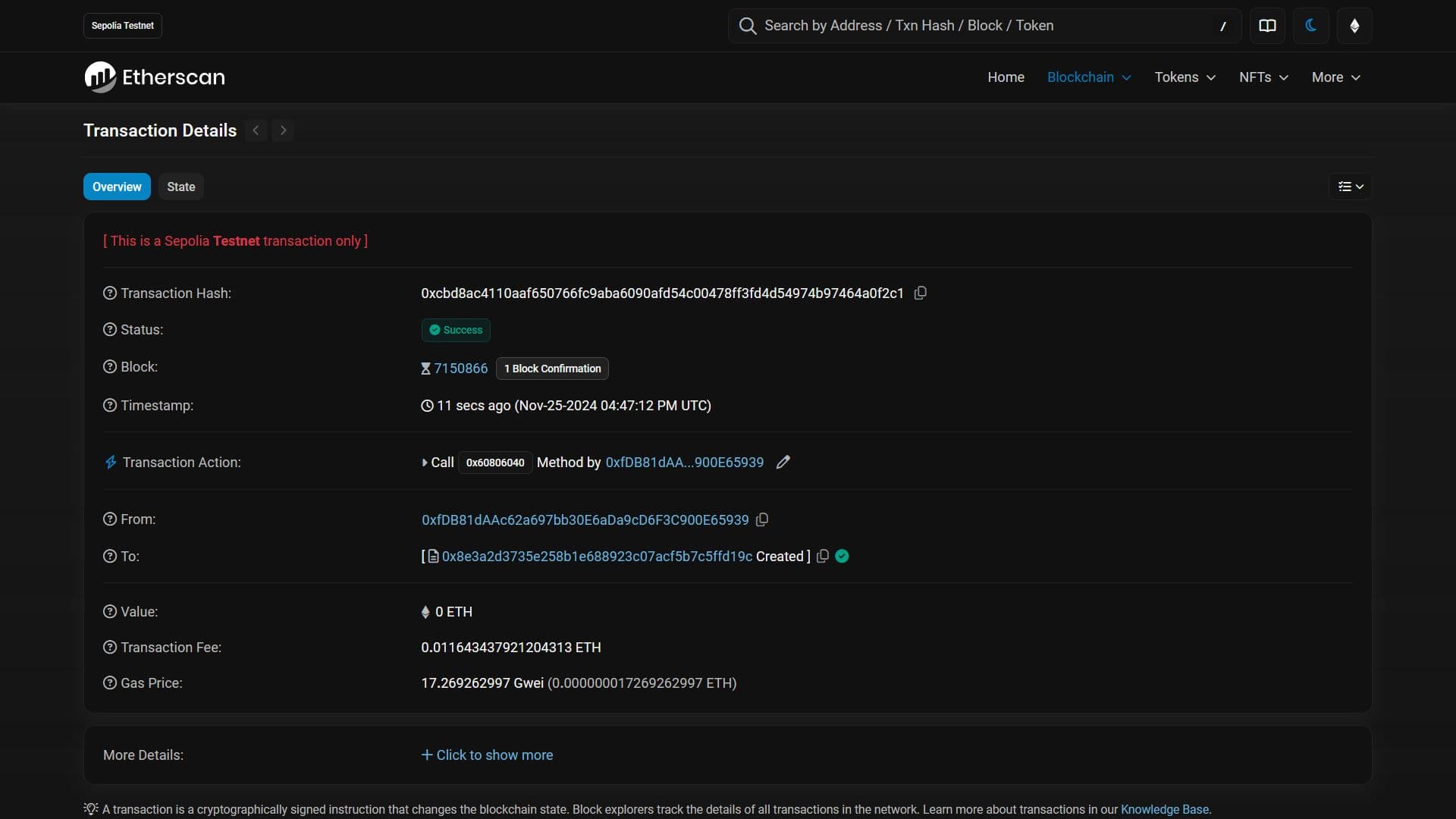Click the contract file icon in To row

(433, 556)
